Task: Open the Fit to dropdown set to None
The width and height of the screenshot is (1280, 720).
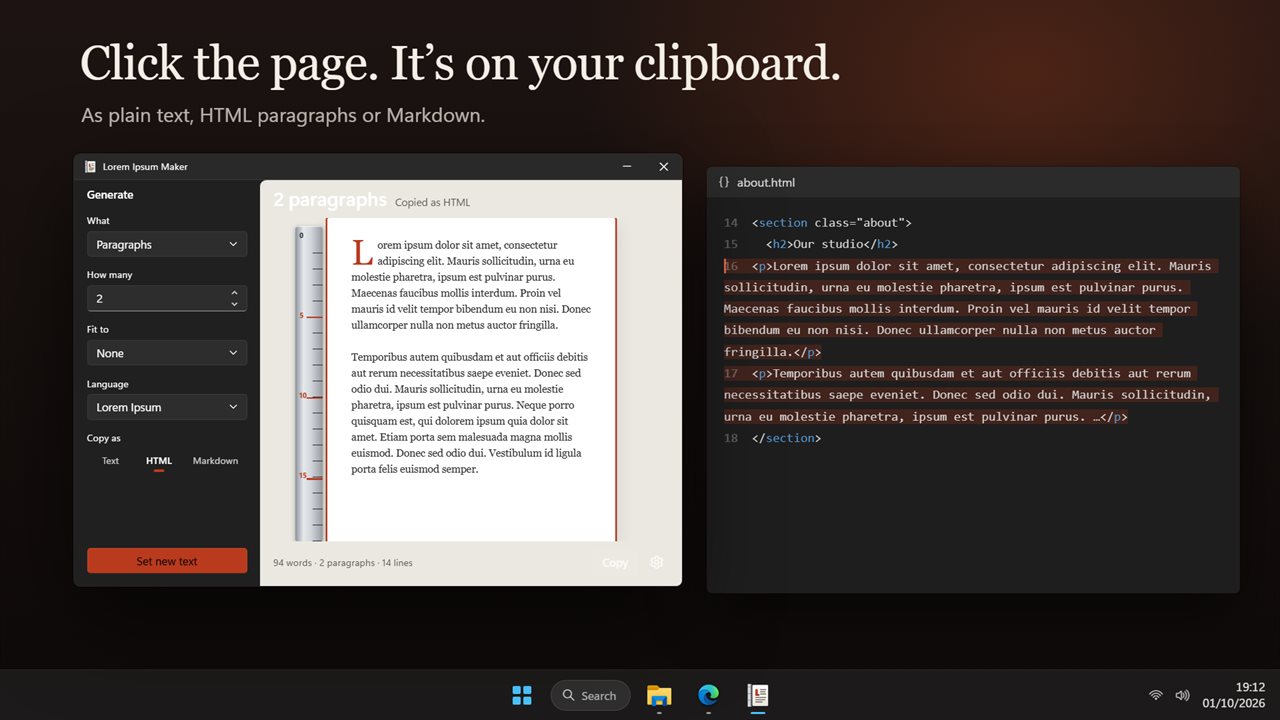Action: (x=167, y=353)
